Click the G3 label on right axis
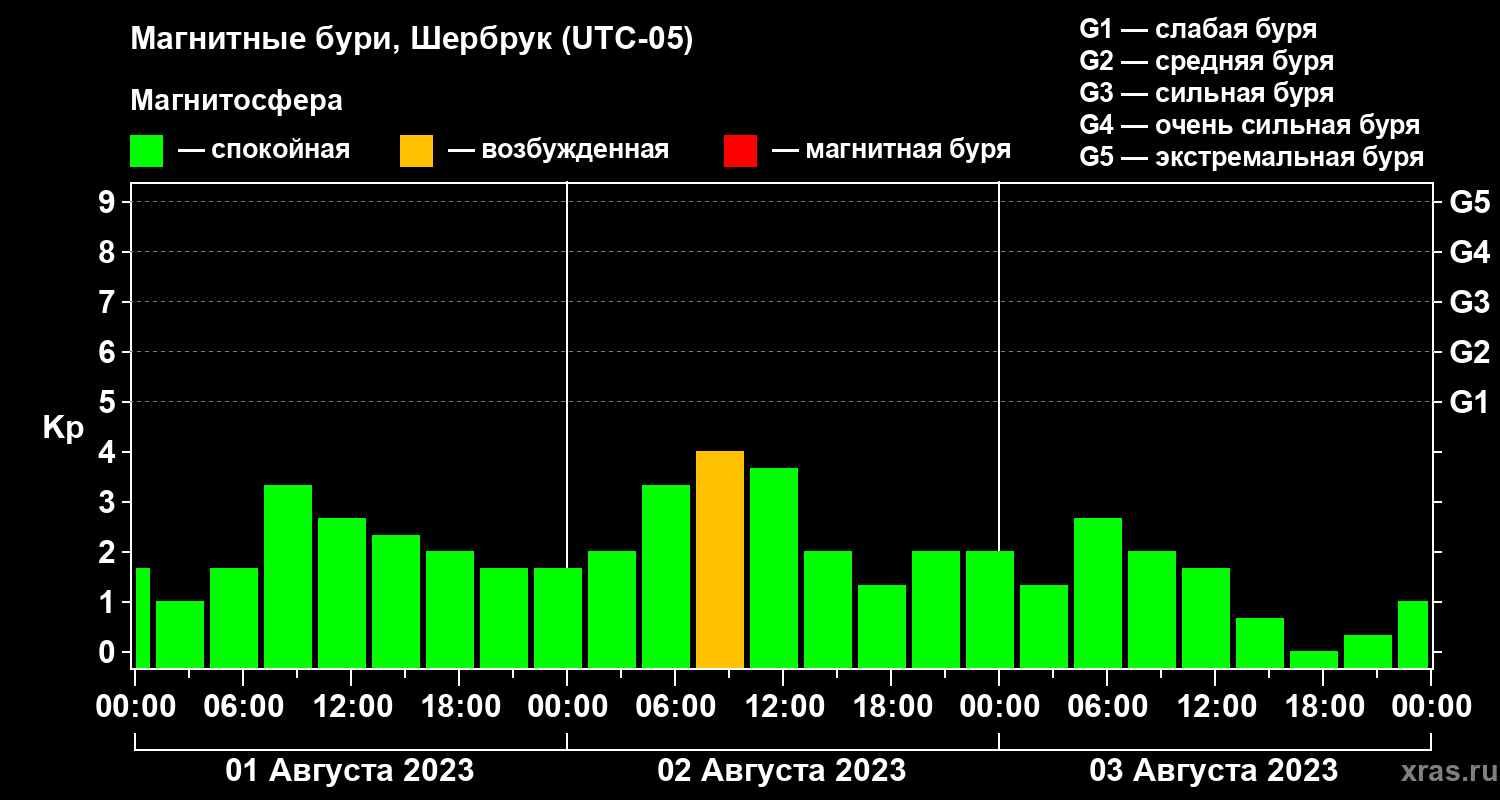 [1469, 302]
